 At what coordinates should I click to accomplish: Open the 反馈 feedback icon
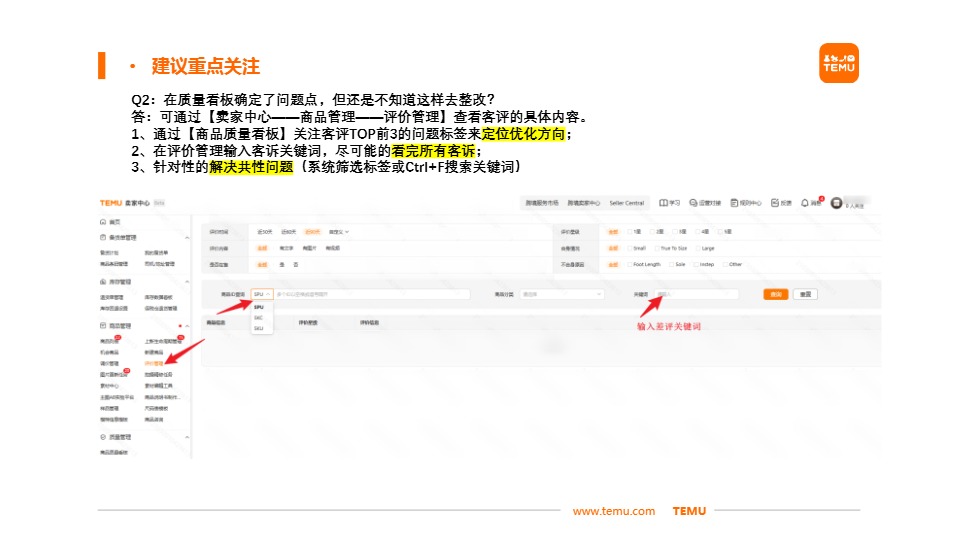coord(774,203)
